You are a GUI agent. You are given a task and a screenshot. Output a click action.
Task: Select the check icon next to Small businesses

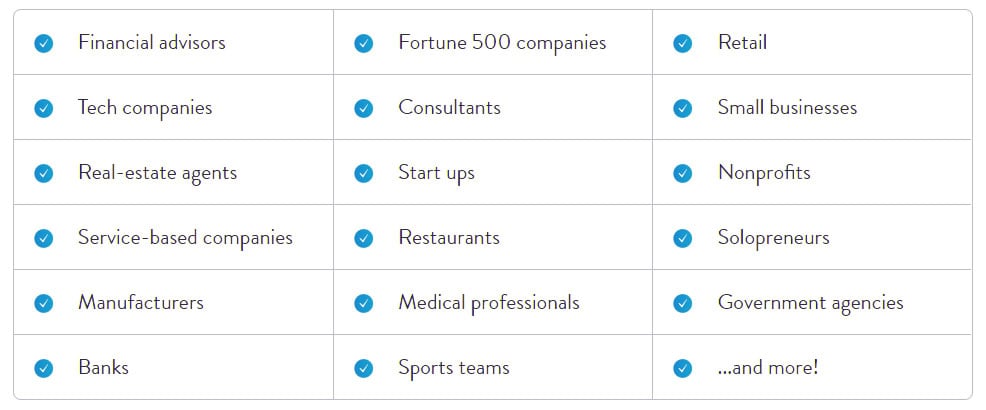click(x=683, y=108)
